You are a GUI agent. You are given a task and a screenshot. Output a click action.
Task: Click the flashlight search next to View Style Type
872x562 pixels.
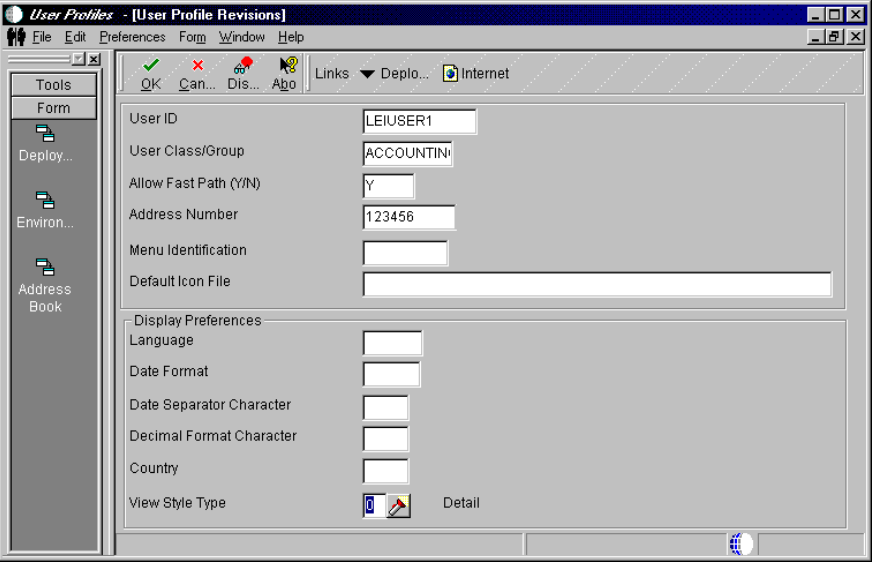(399, 506)
